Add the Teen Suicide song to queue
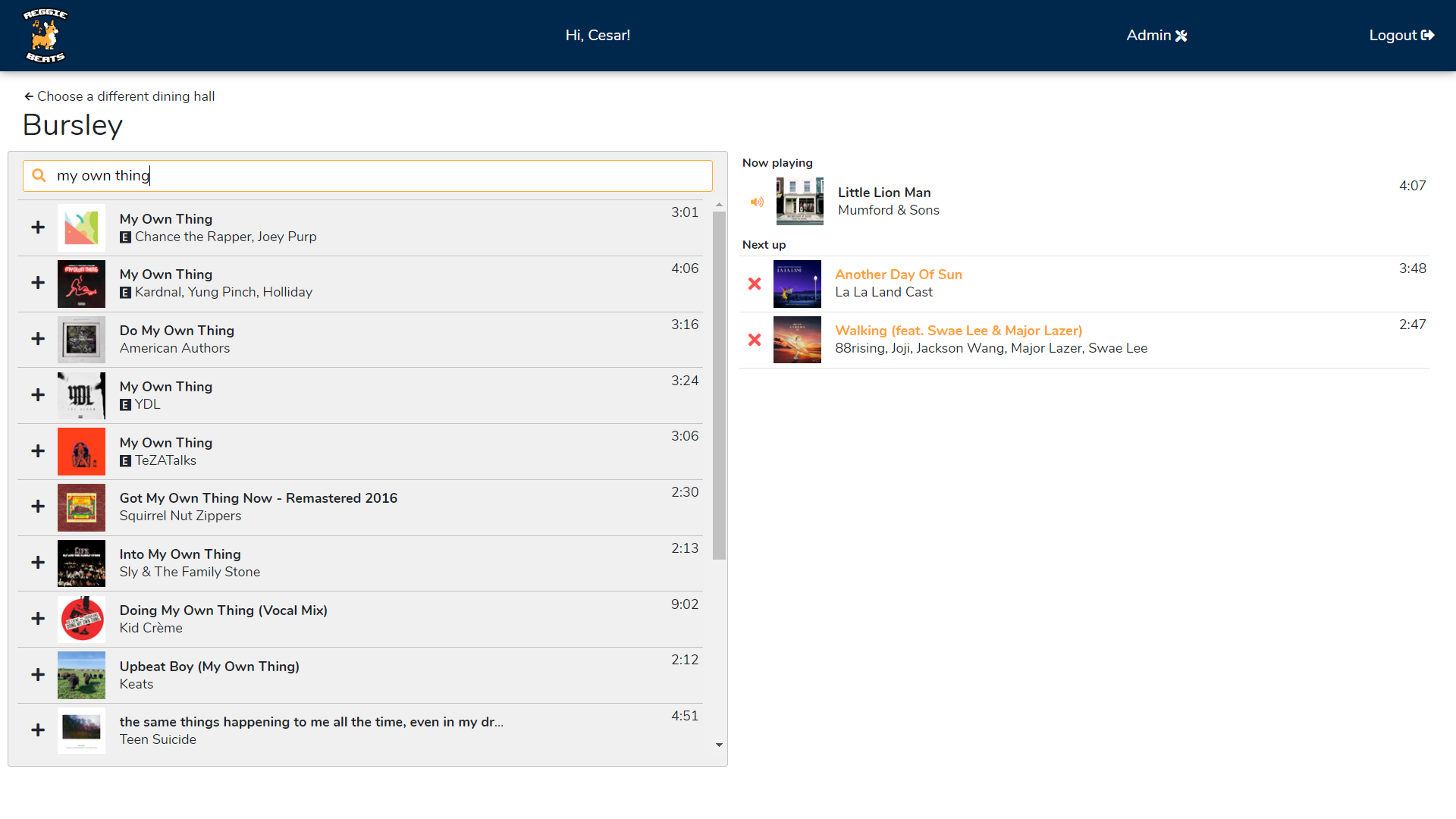Screen dimensions: 1456x819 [x=38, y=730]
